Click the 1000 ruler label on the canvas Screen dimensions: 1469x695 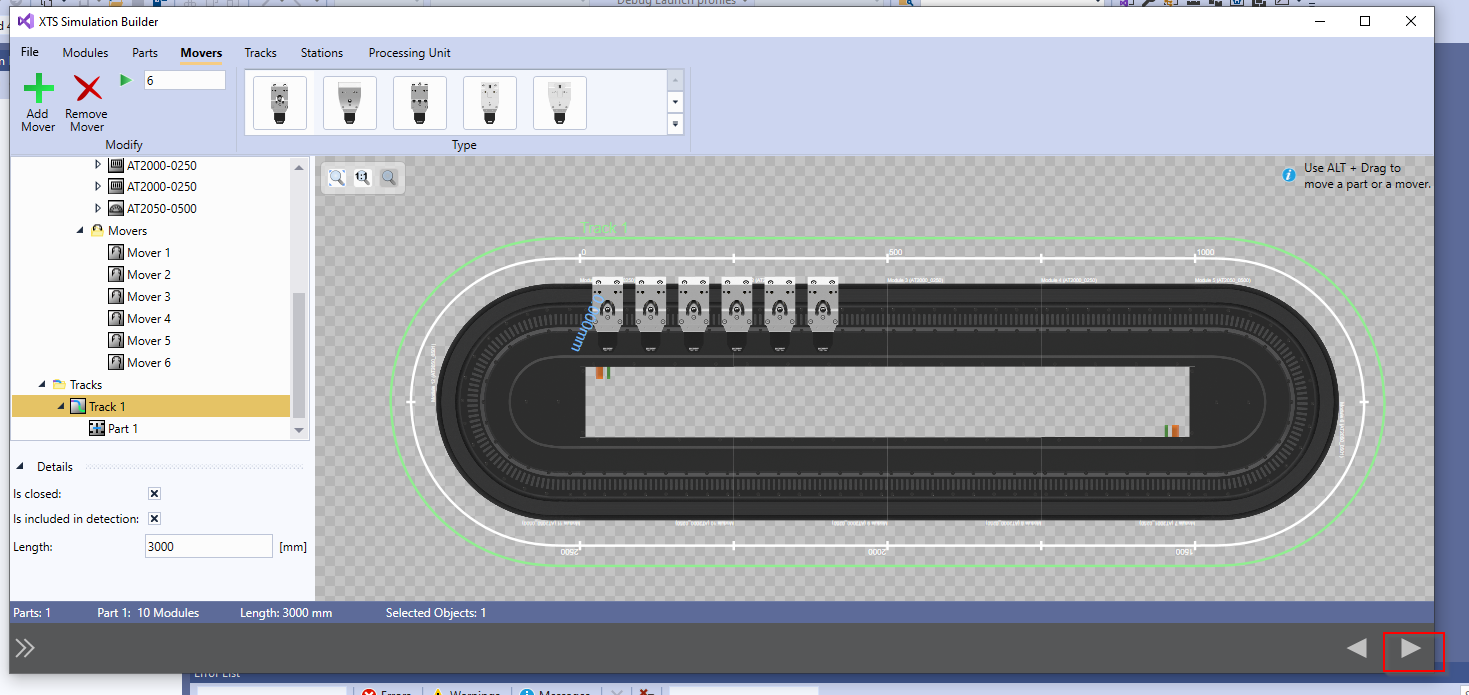point(1205,252)
